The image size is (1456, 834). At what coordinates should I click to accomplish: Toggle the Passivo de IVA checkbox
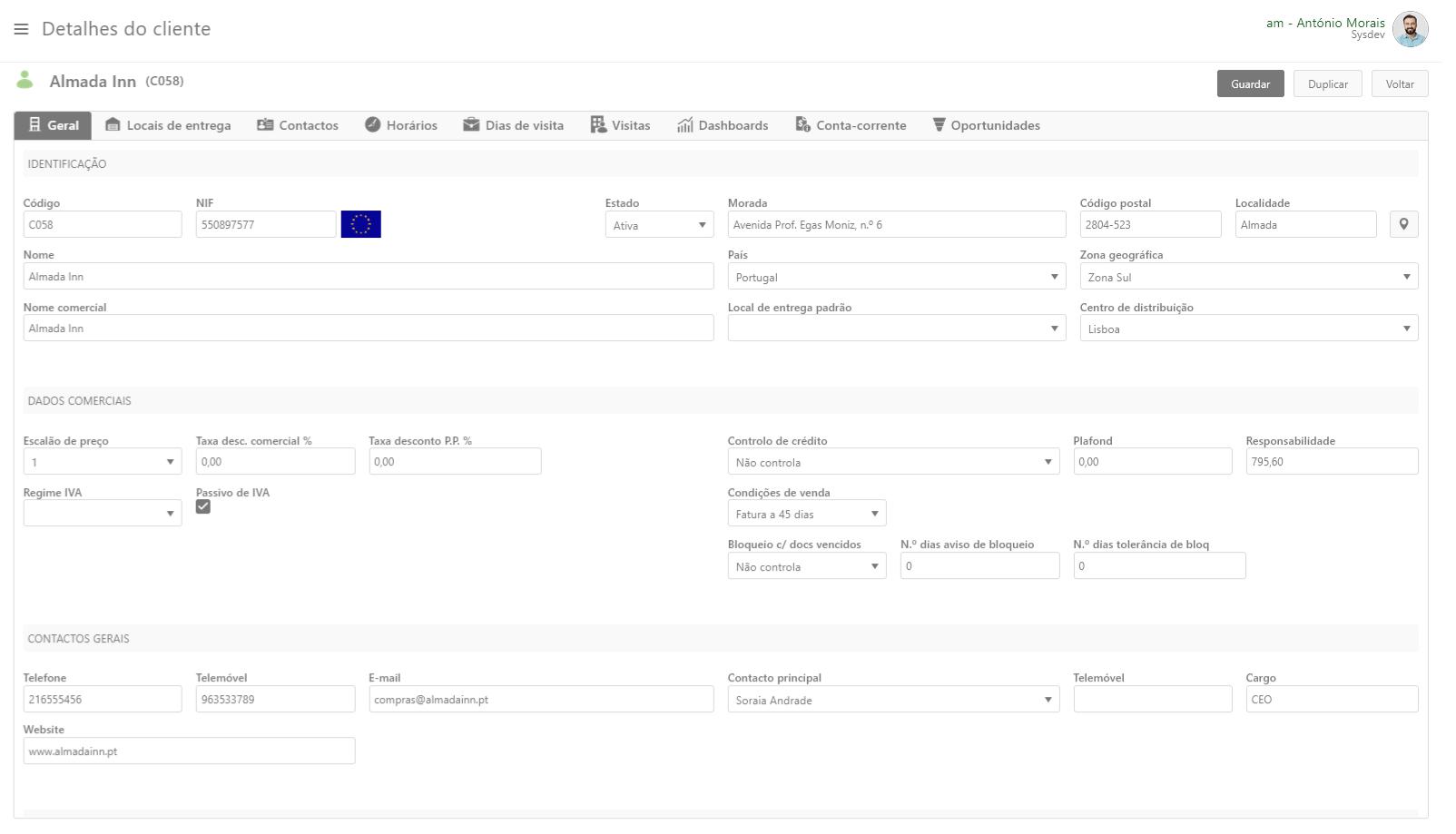[x=203, y=506]
